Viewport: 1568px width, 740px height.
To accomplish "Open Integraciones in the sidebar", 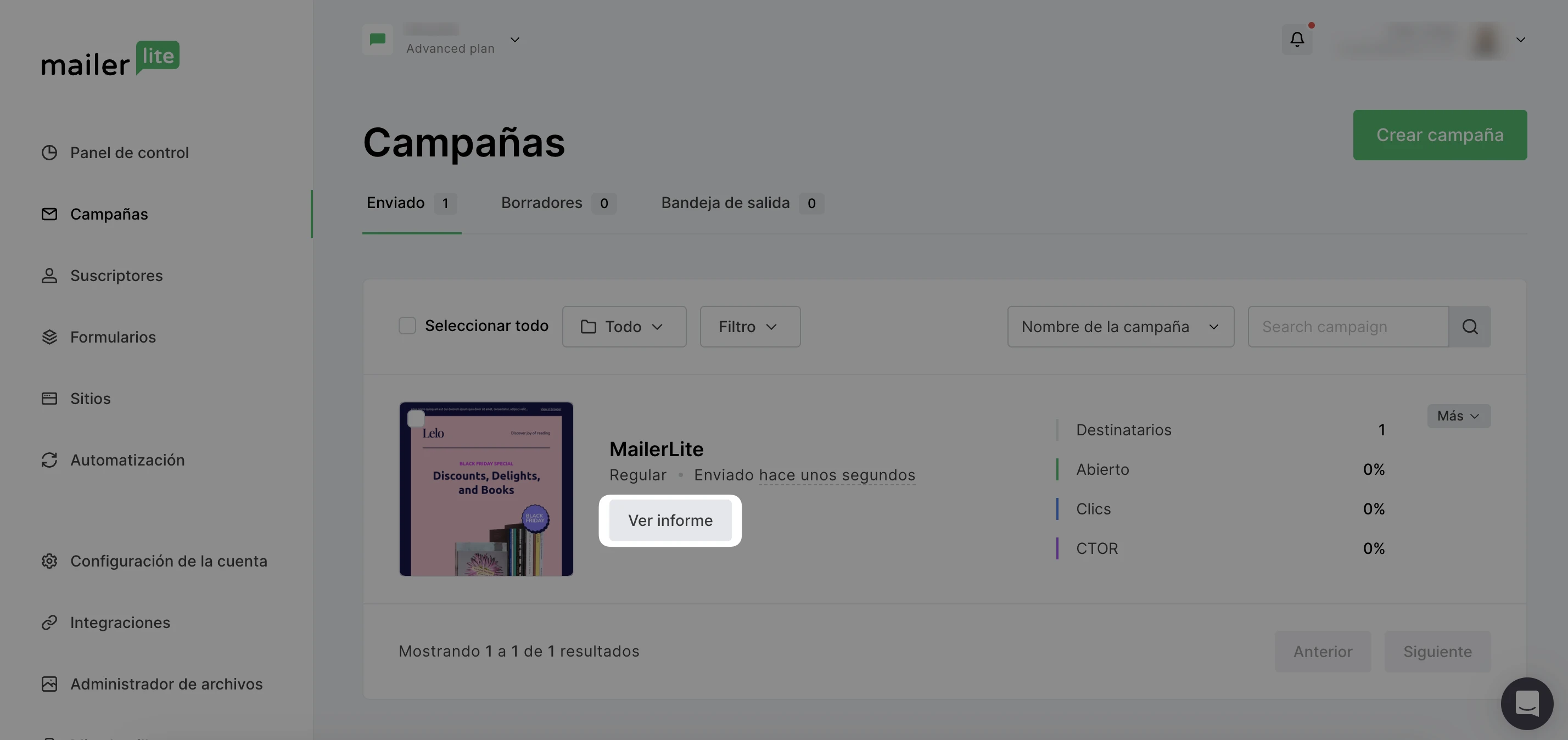I will [x=120, y=622].
